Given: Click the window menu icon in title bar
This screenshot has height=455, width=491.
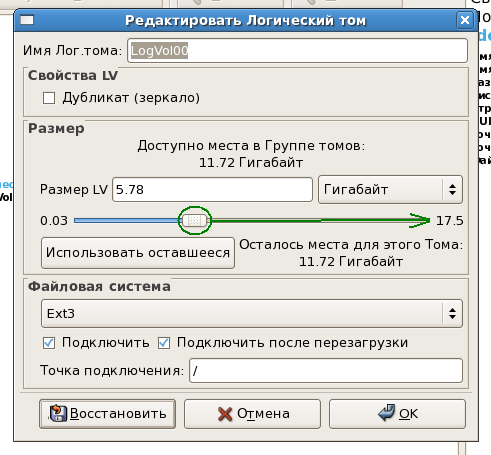Looking at the screenshot, I should (x=27, y=20).
